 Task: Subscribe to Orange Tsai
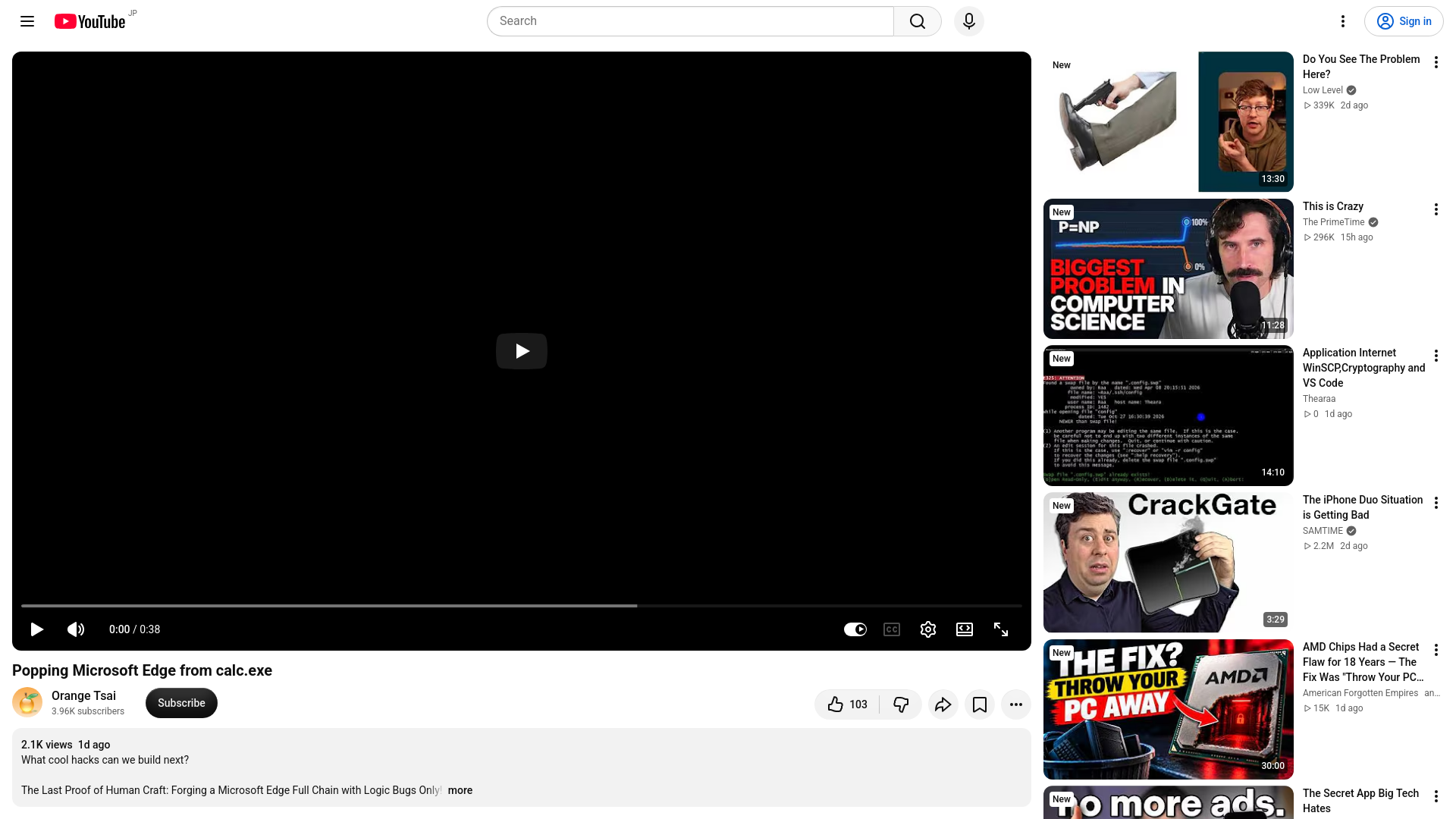pos(181,703)
